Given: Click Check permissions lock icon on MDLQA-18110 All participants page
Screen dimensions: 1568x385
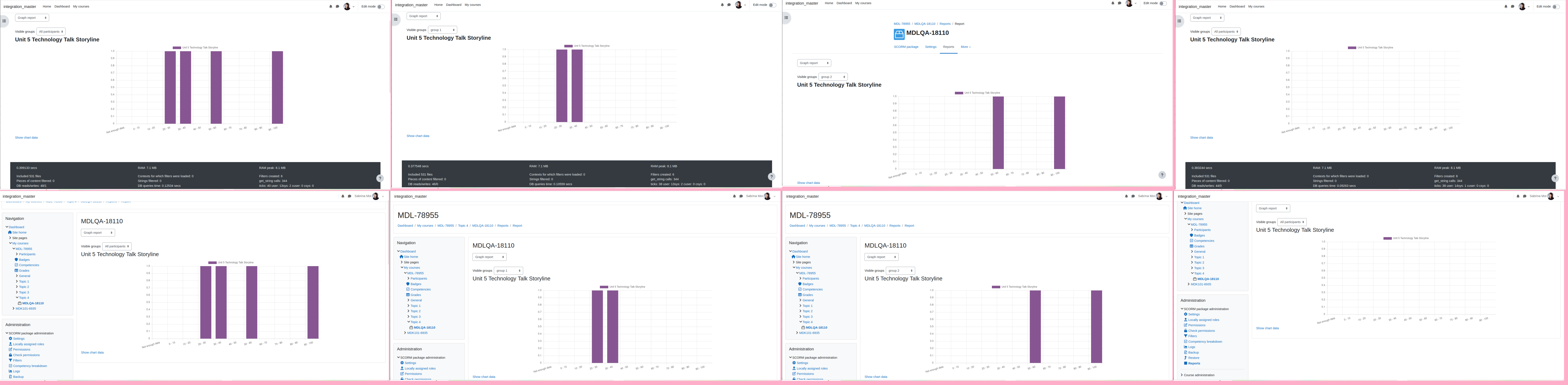Looking at the screenshot, I should pos(10,355).
